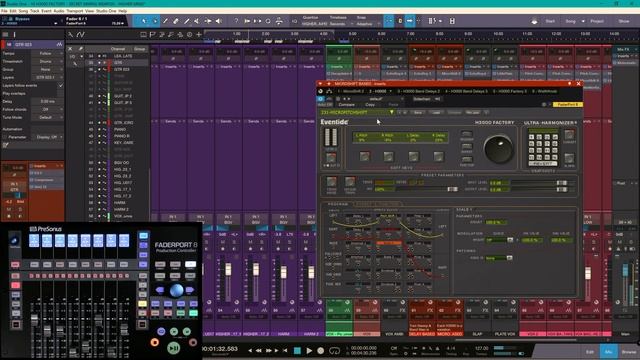Open the Quantize value dropdown
640x360 pixels.
pos(314,24)
